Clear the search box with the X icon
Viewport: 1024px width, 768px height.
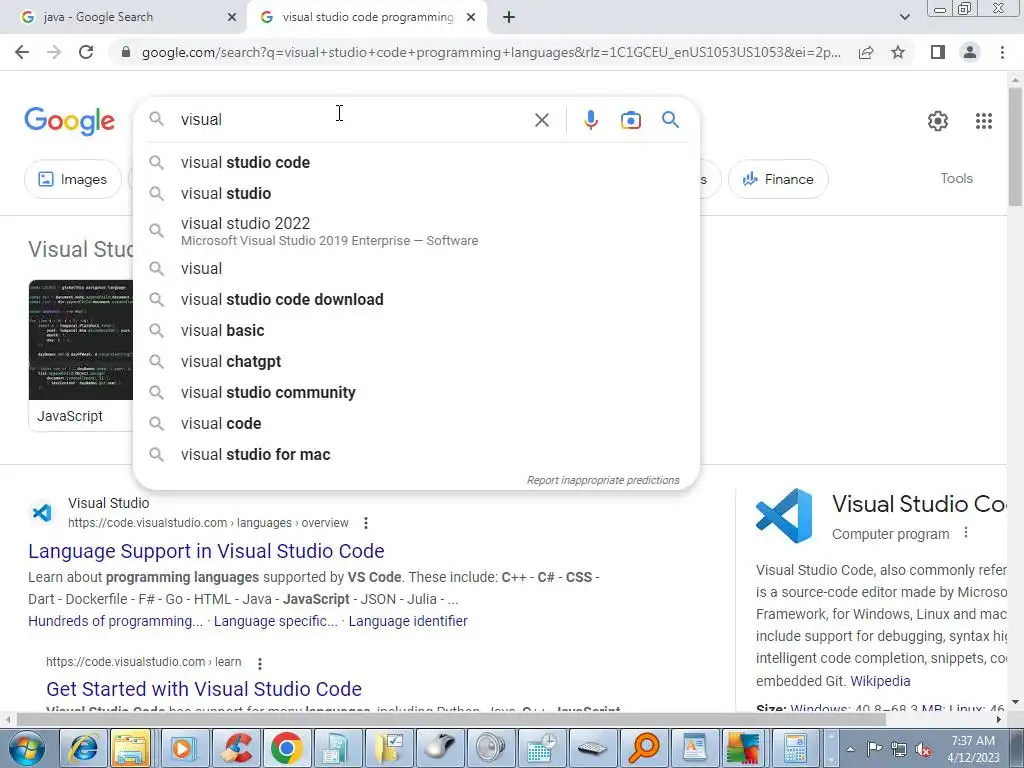pos(541,120)
